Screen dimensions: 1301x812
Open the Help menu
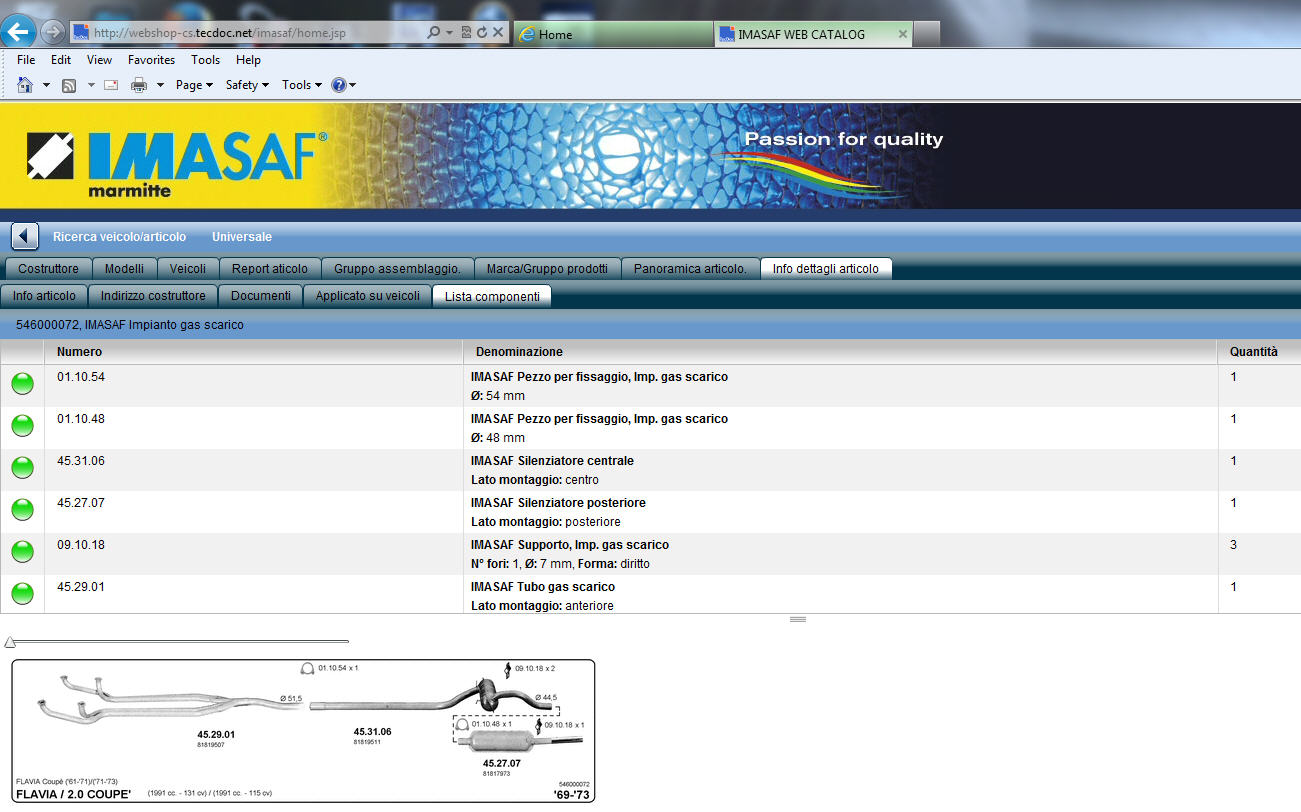tap(248, 60)
